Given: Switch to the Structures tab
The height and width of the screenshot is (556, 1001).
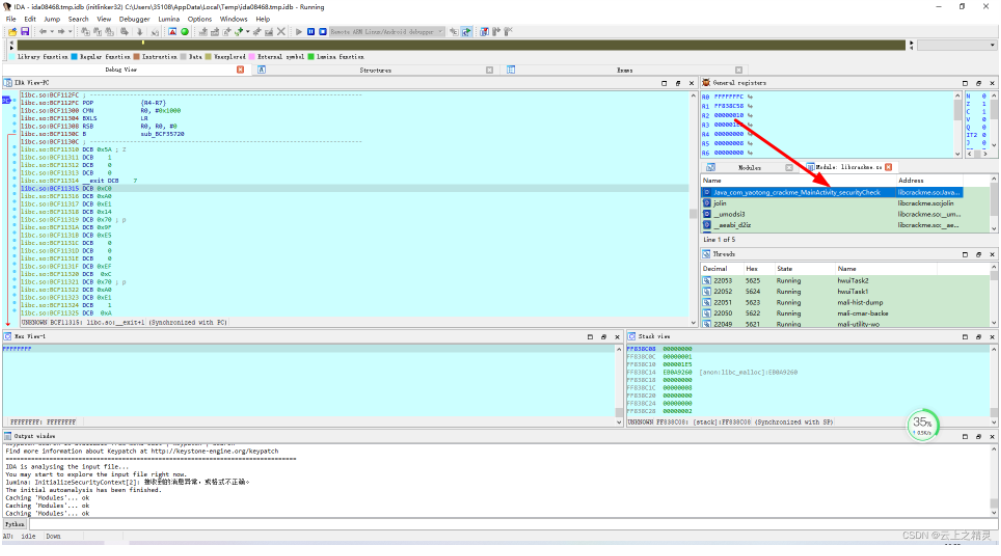Looking at the screenshot, I should tap(375, 70).
